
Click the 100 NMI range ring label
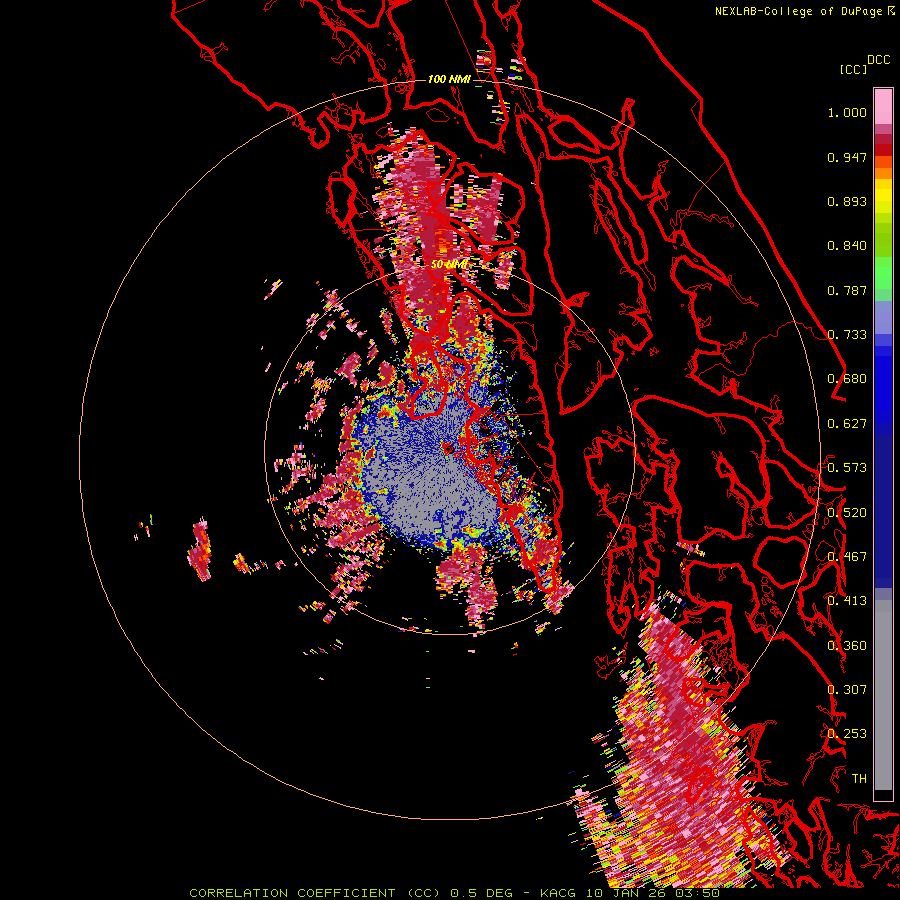pos(449,79)
